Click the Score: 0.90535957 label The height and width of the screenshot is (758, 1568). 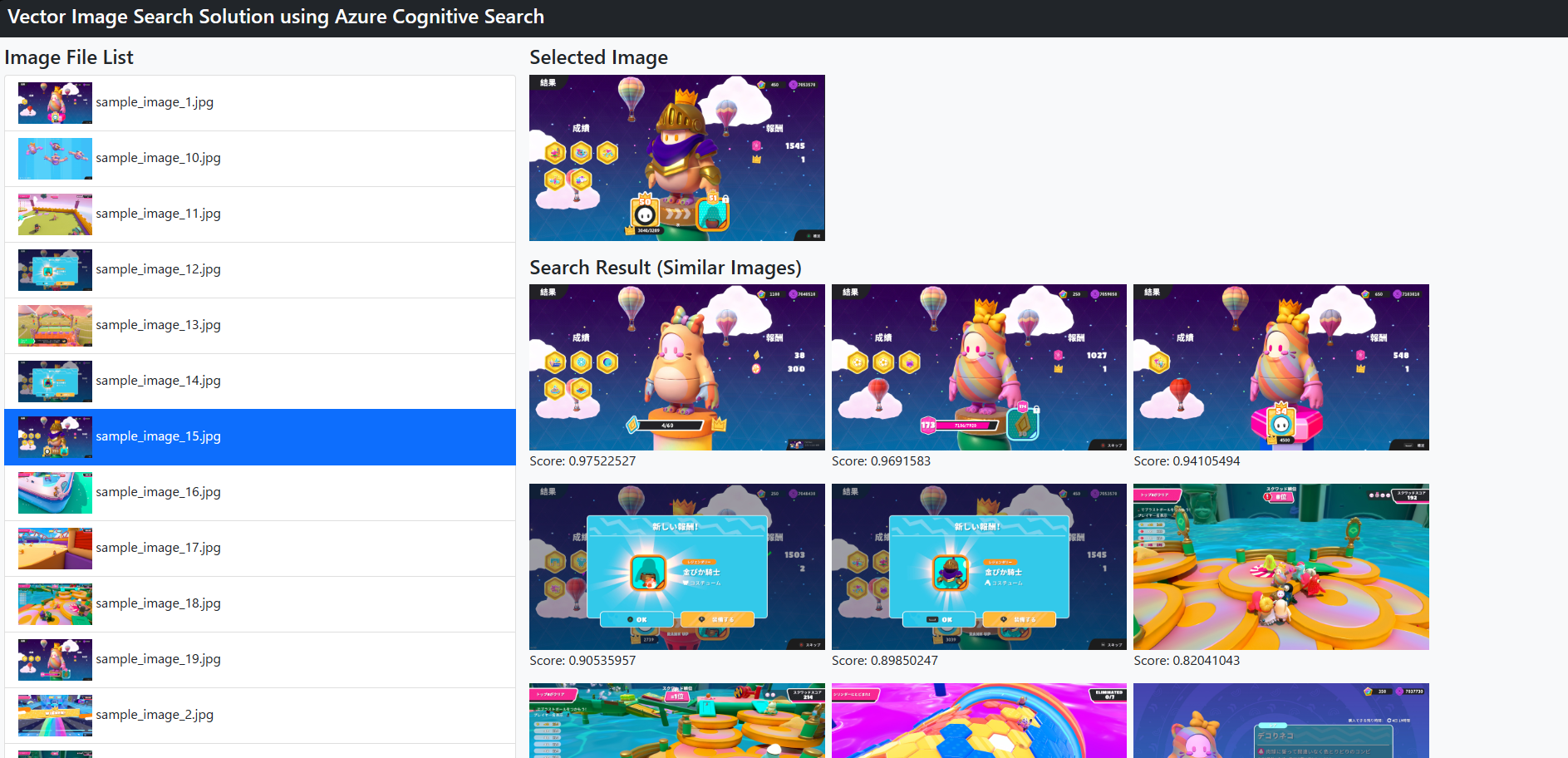(582, 661)
